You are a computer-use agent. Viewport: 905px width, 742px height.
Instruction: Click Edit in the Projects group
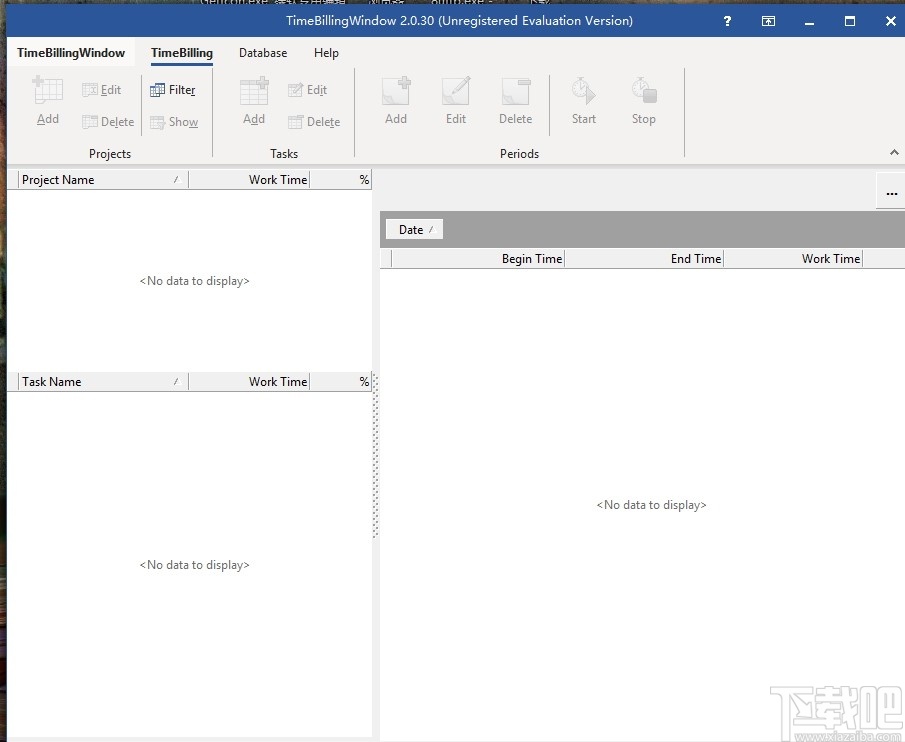[x=102, y=90]
